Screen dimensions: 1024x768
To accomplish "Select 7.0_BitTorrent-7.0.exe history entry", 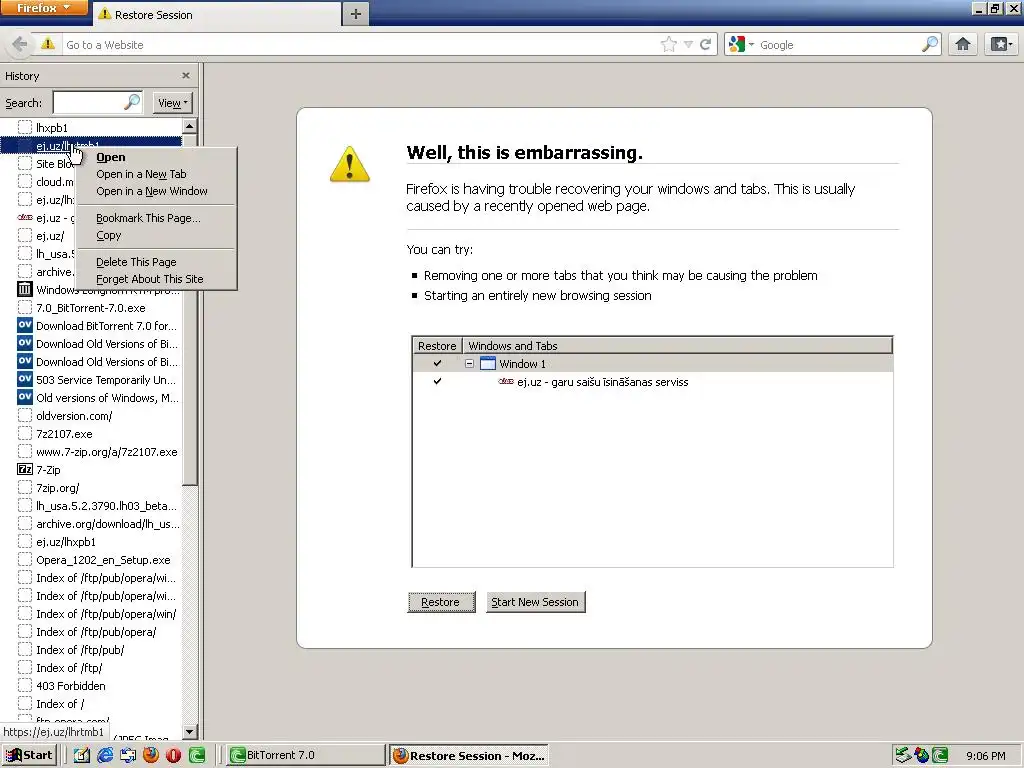I will [91, 308].
